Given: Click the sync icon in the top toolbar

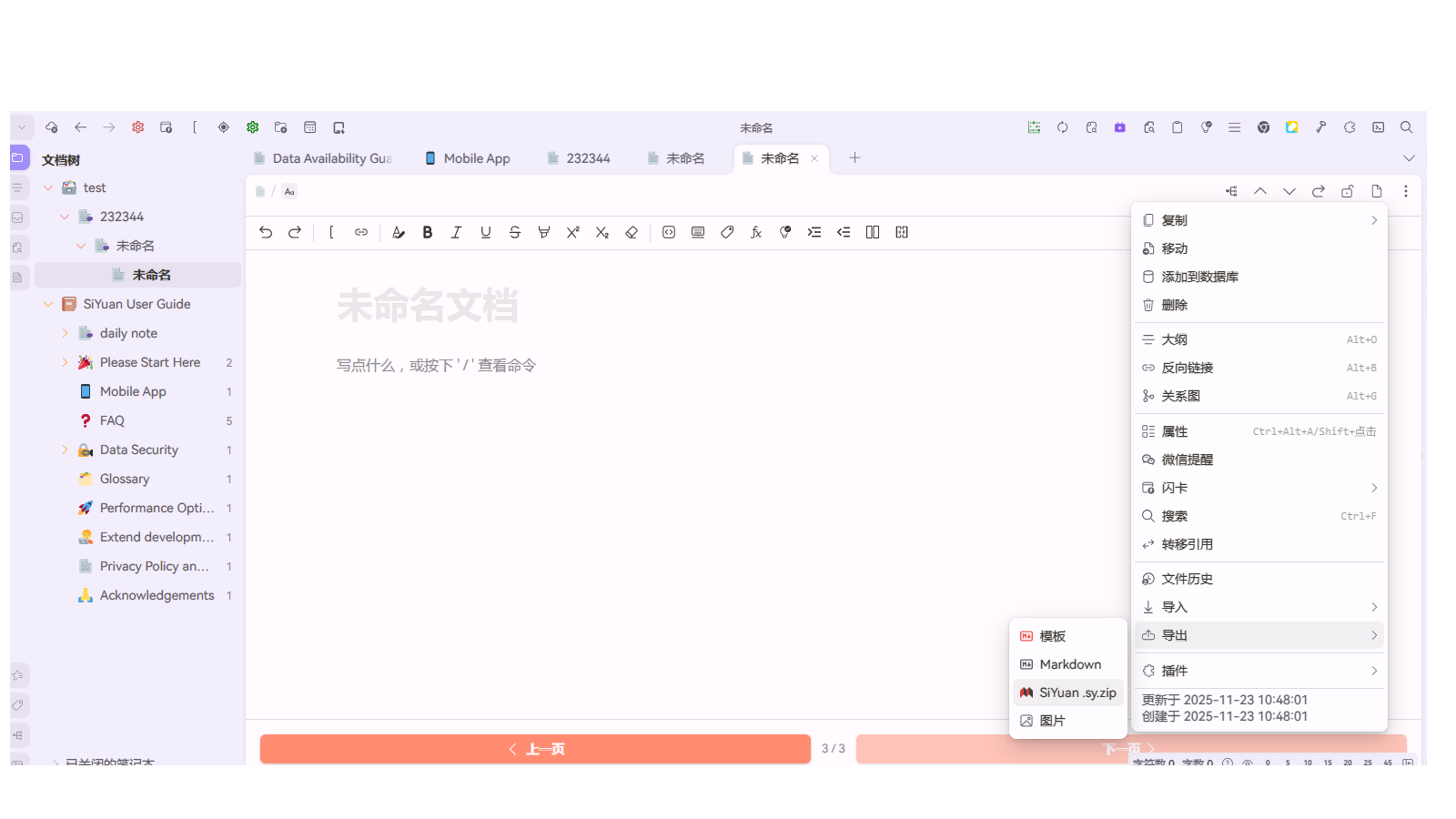Looking at the screenshot, I should pyautogui.click(x=1063, y=127).
